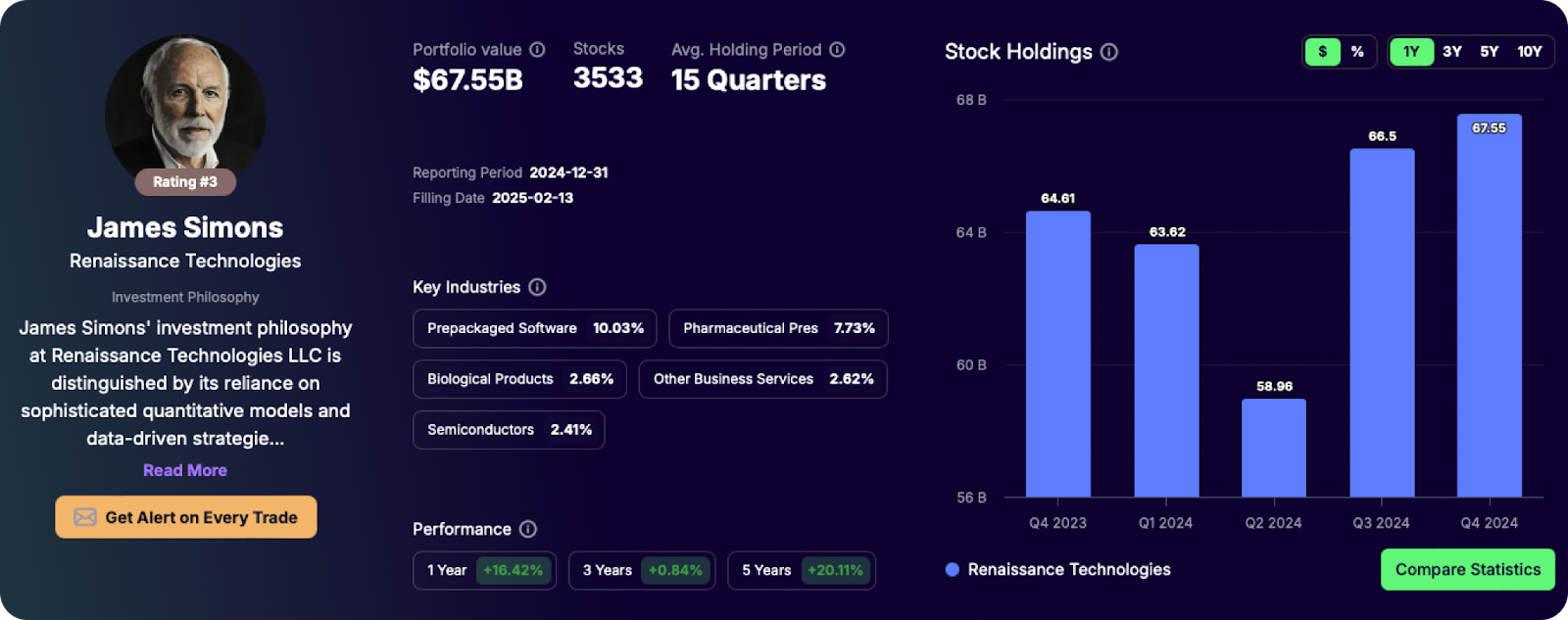Click the Other Business Services industry tag
Image resolution: width=1568 pixels, height=620 pixels.
[x=763, y=379]
